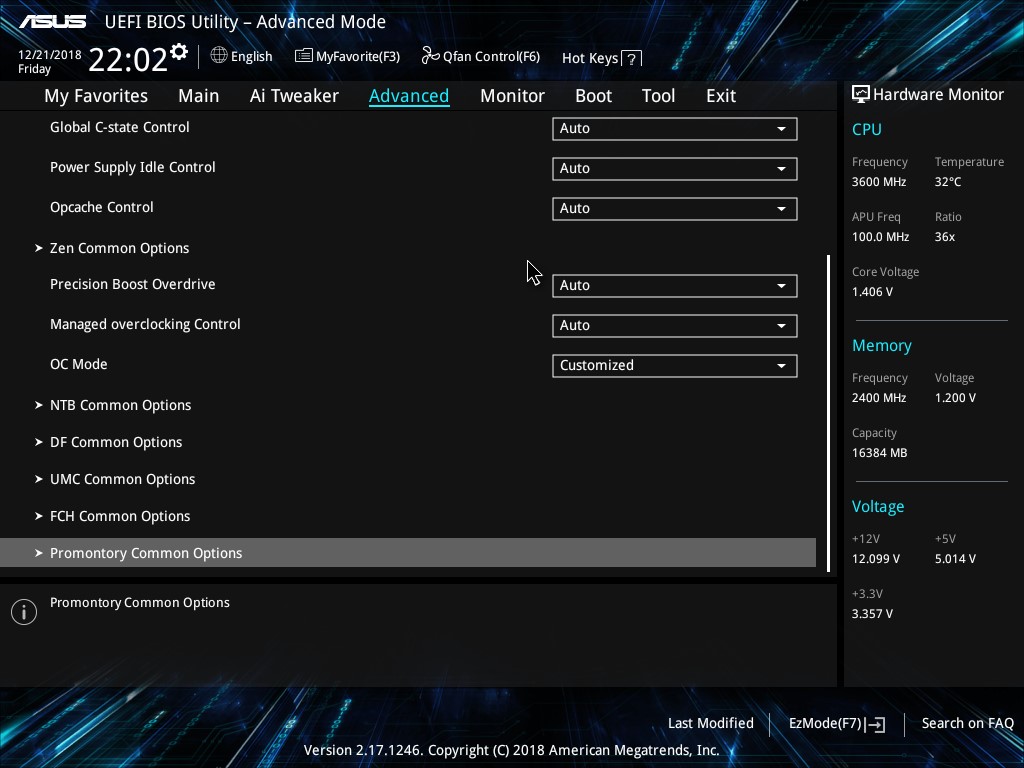Click the 12/21/2018 date
Screen dimensions: 1024x768
[50, 55]
